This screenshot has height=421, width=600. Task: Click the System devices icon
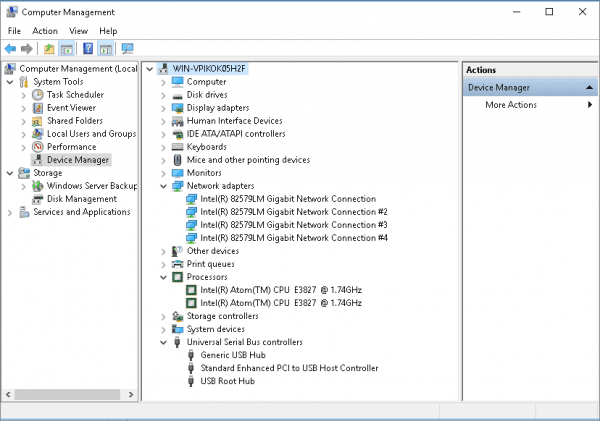[178, 329]
